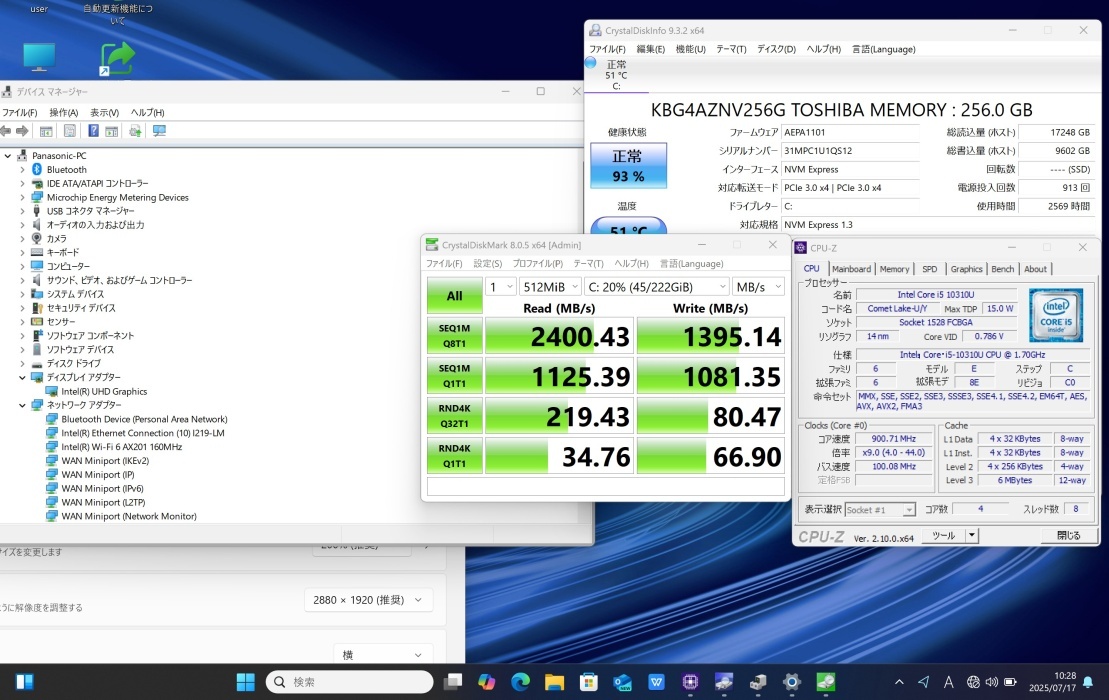Run the SEQ1M Q1T1 benchmark button
This screenshot has width=1109, height=700.
[455, 375]
